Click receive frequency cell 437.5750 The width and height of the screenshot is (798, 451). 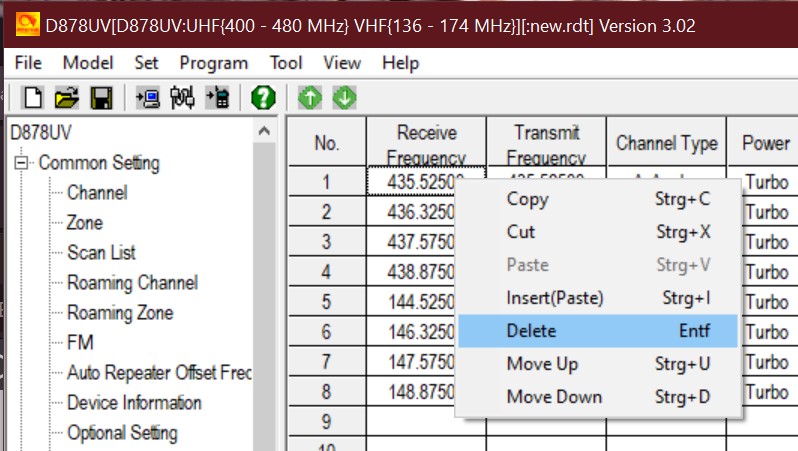(411, 242)
